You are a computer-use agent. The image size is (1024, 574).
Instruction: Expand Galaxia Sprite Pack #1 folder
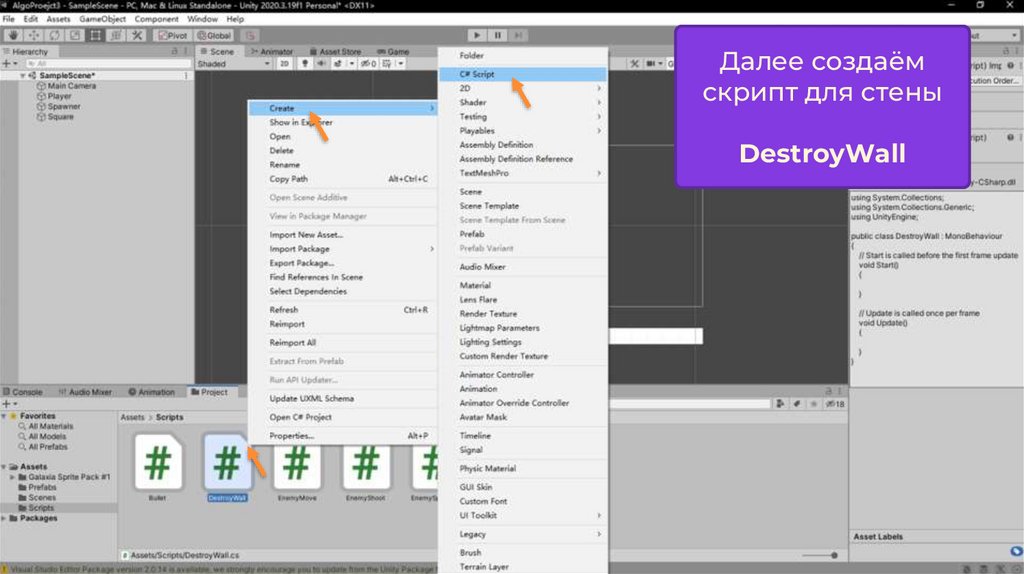(12, 477)
